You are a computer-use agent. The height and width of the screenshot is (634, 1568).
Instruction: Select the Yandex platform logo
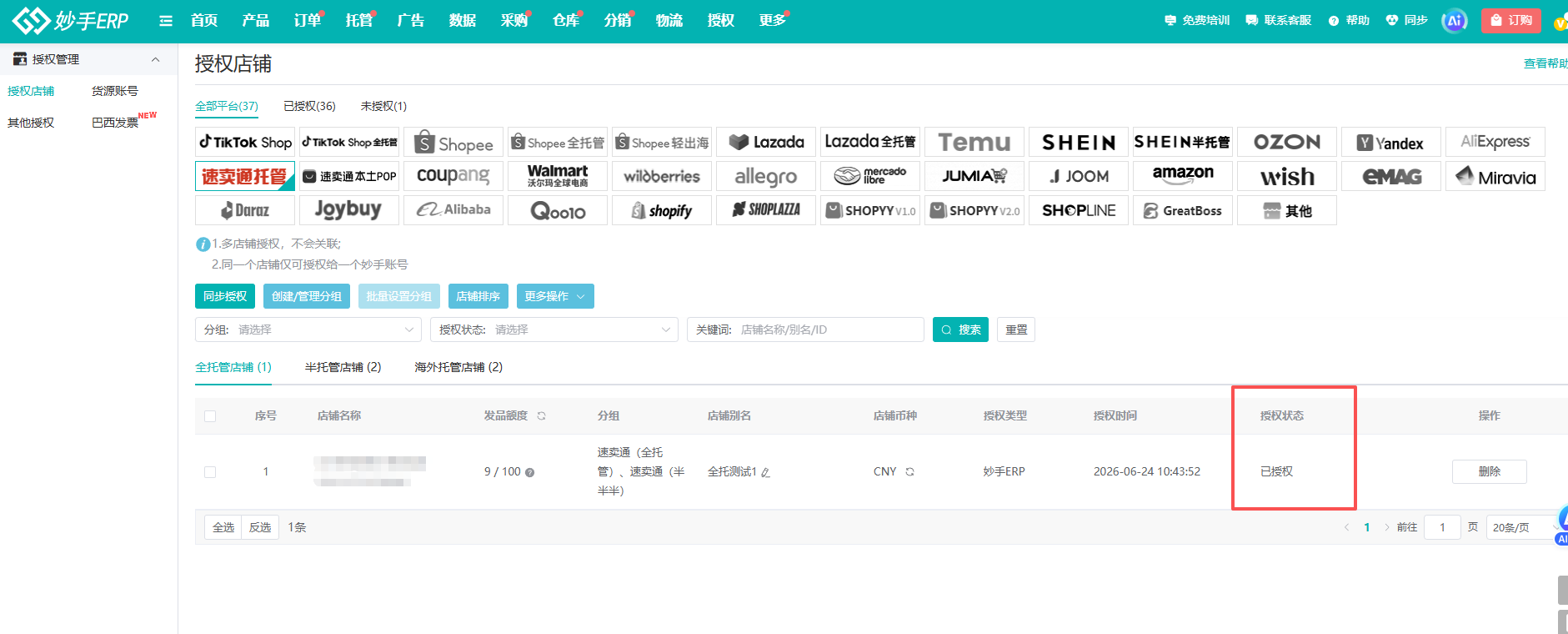point(1391,142)
